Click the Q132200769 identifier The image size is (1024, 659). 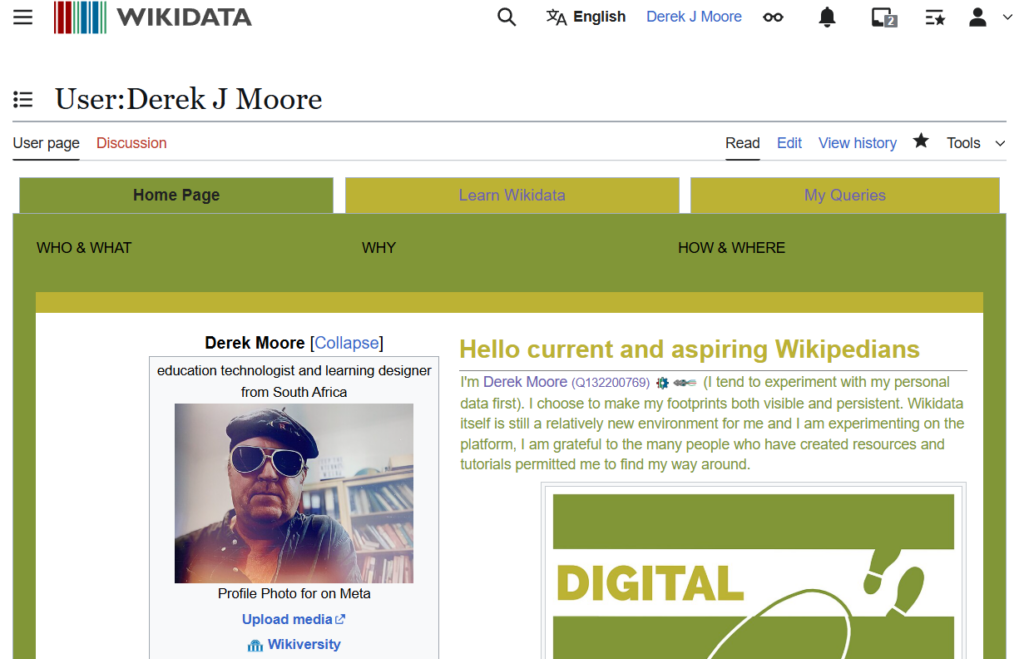pos(611,383)
